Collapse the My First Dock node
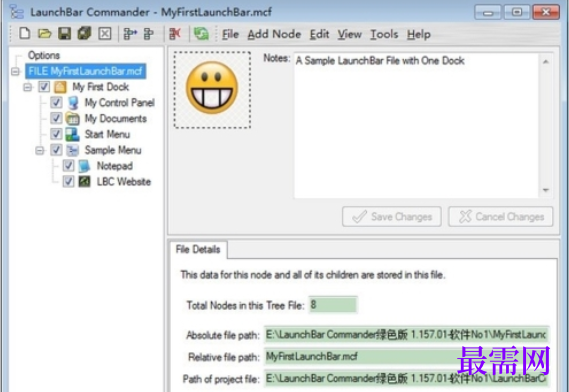This screenshot has height=392, width=569. 28,87
